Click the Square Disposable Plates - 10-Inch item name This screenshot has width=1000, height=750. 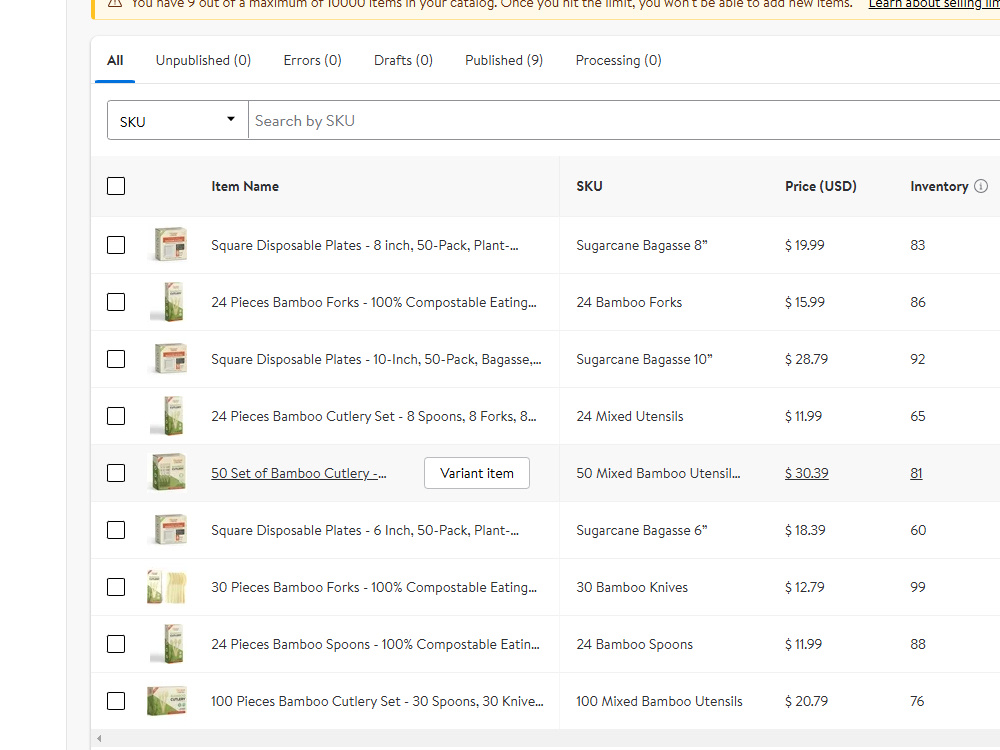pos(376,359)
